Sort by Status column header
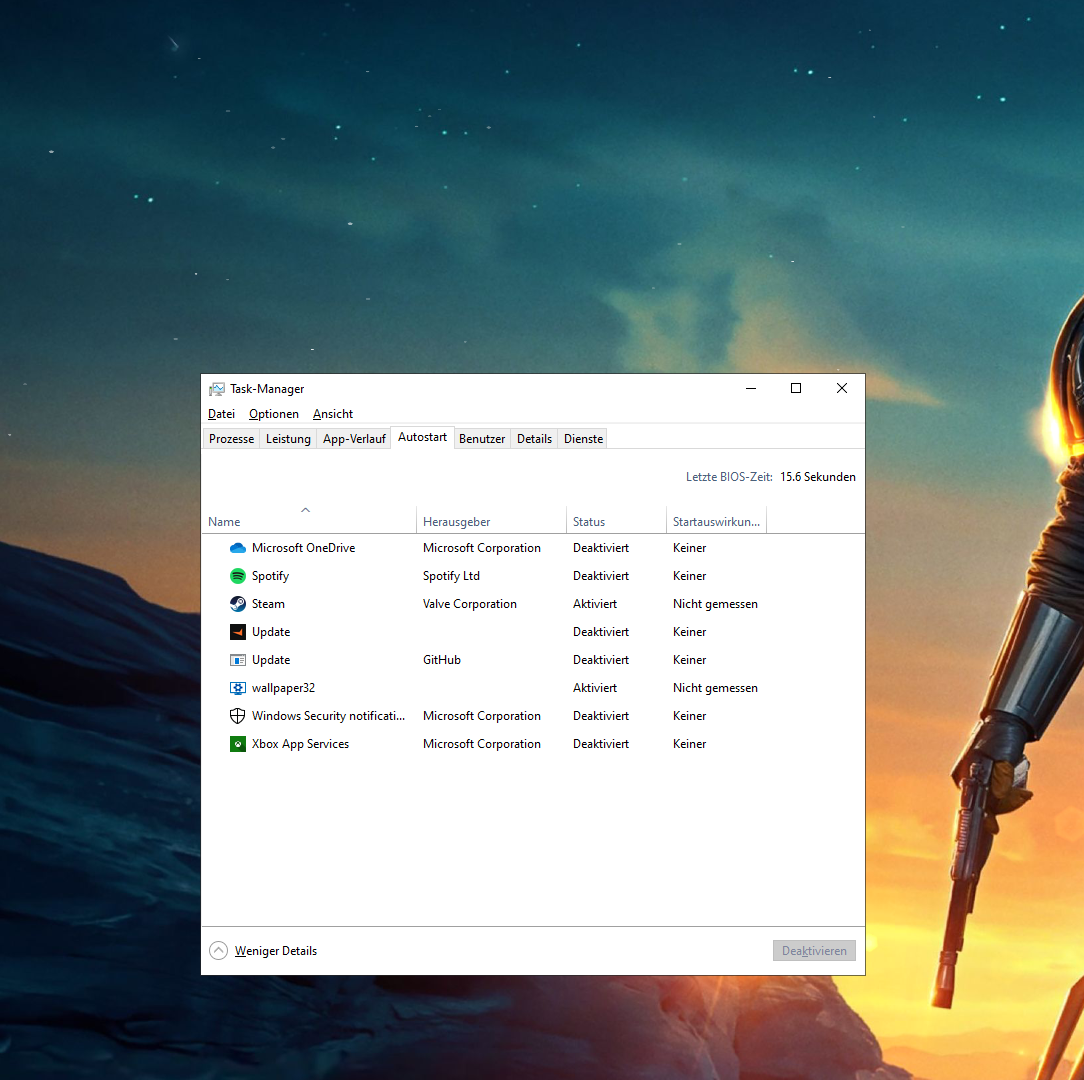1084x1080 pixels. (x=589, y=522)
